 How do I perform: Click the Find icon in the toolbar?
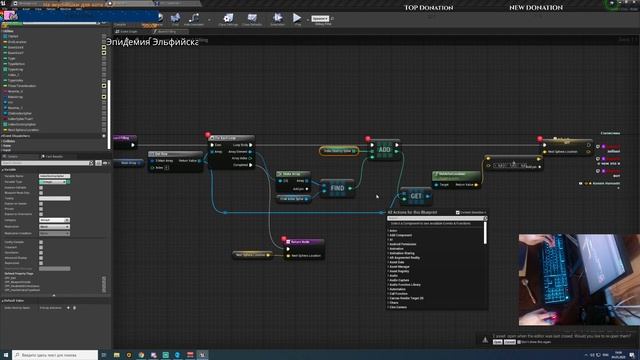175,18
